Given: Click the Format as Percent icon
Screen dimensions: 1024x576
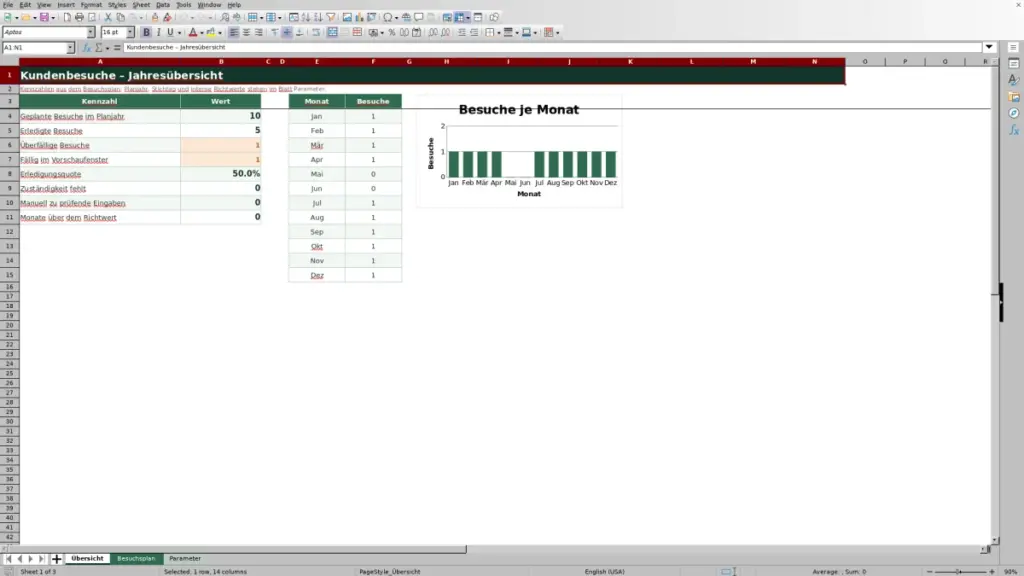Looking at the screenshot, I should point(392,32).
